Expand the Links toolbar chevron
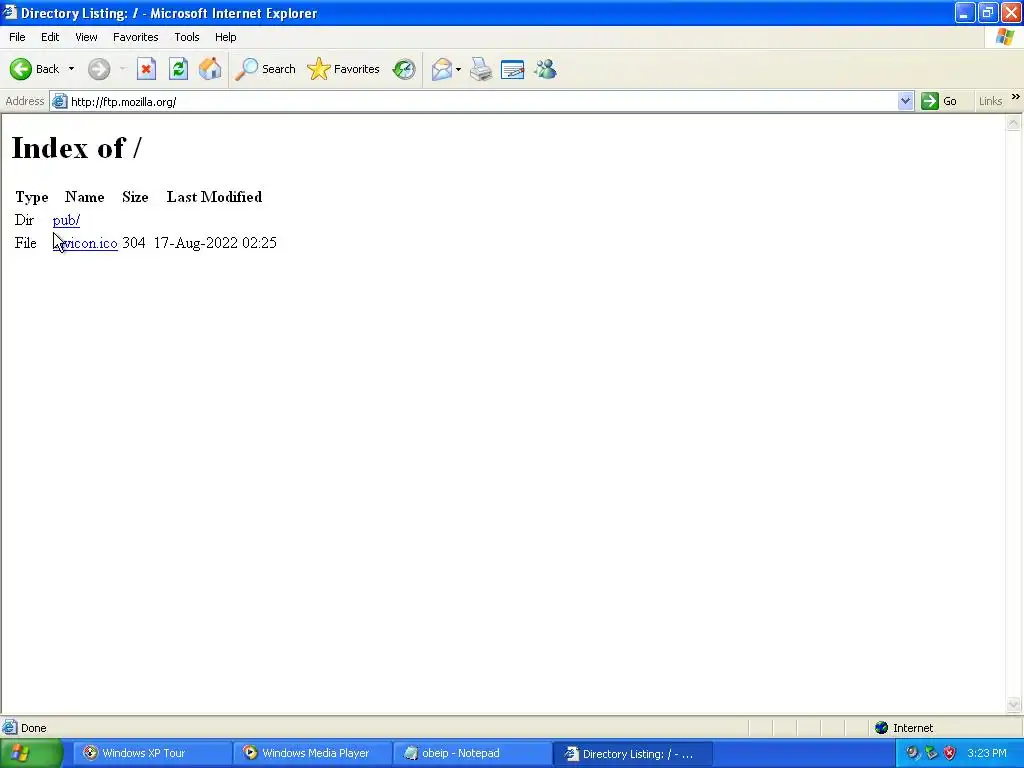This screenshot has height=768, width=1024. [x=1016, y=97]
